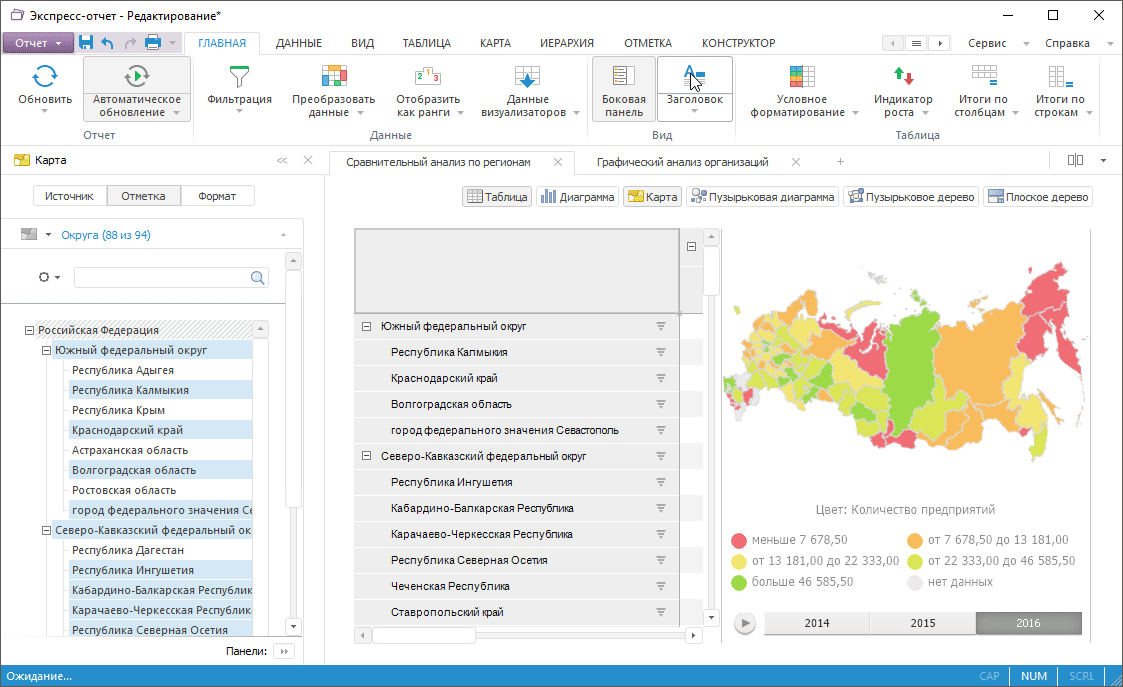Click the Обновить refresh icon
This screenshot has width=1123, height=687.
(45, 76)
